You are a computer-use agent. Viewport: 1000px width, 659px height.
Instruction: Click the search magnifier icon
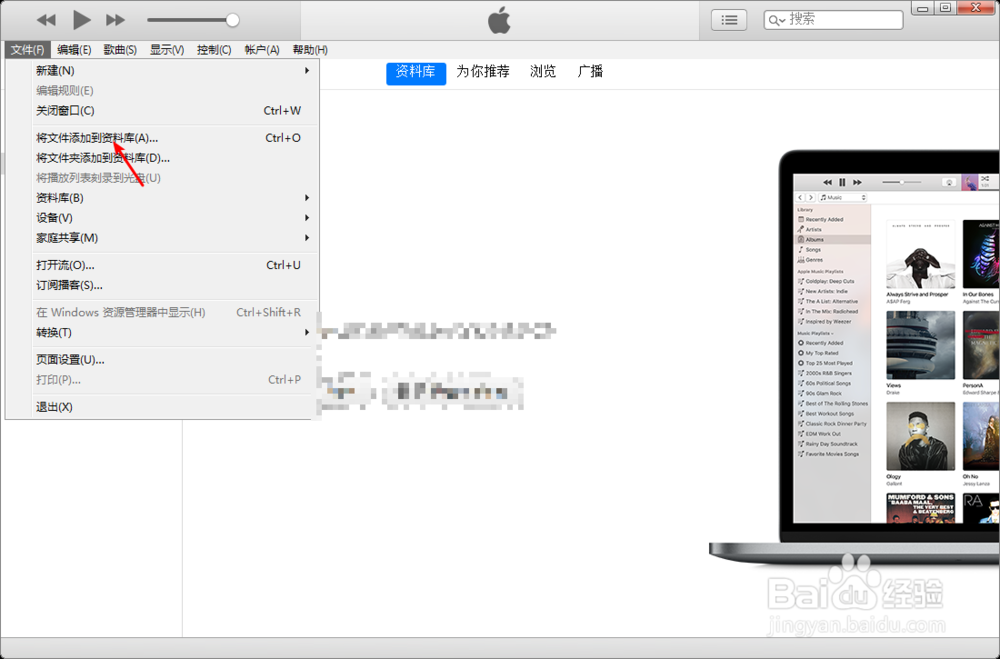776,20
